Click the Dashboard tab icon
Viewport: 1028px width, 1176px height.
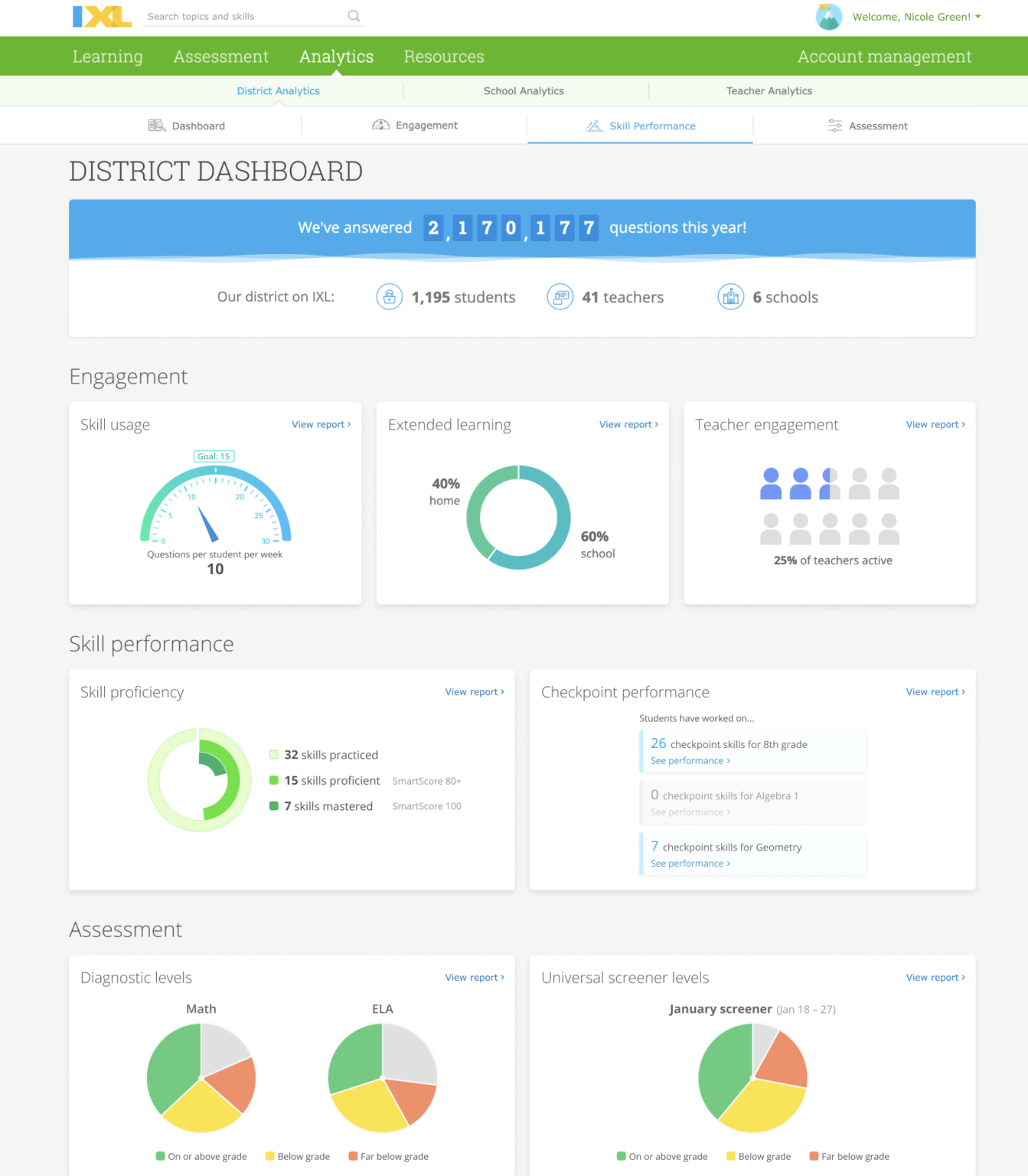157,126
